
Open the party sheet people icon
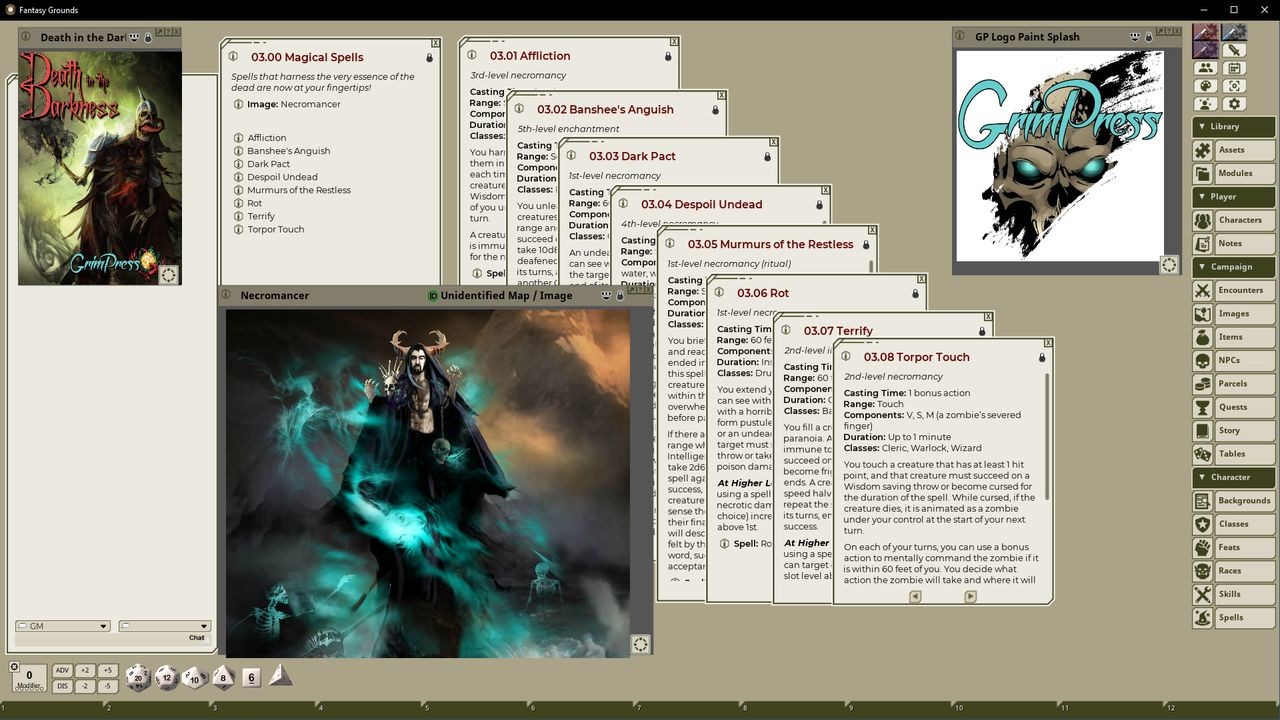click(x=1206, y=68)
